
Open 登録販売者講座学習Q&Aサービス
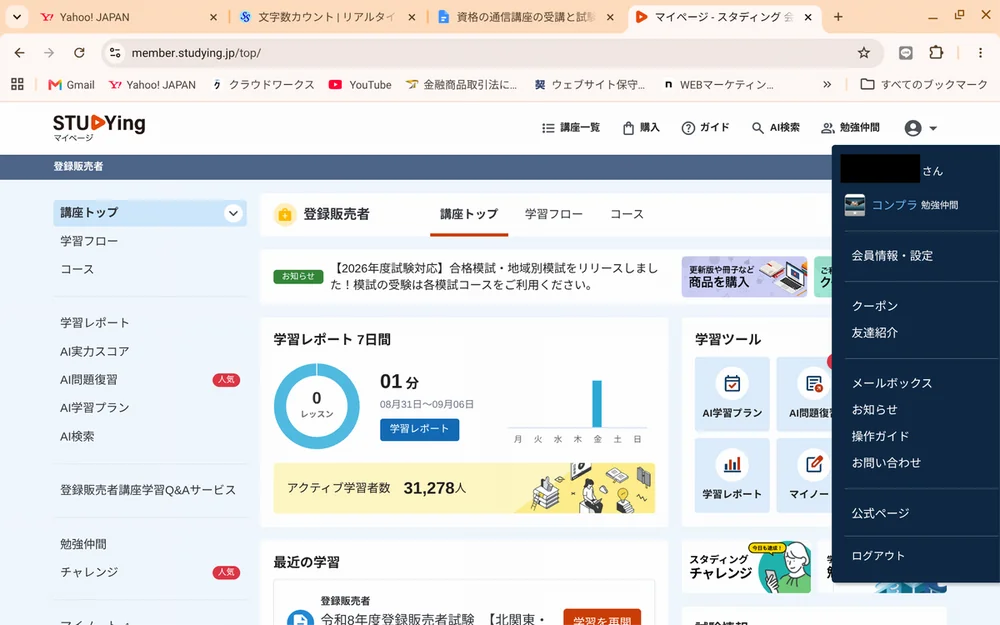tap(148, 490)
